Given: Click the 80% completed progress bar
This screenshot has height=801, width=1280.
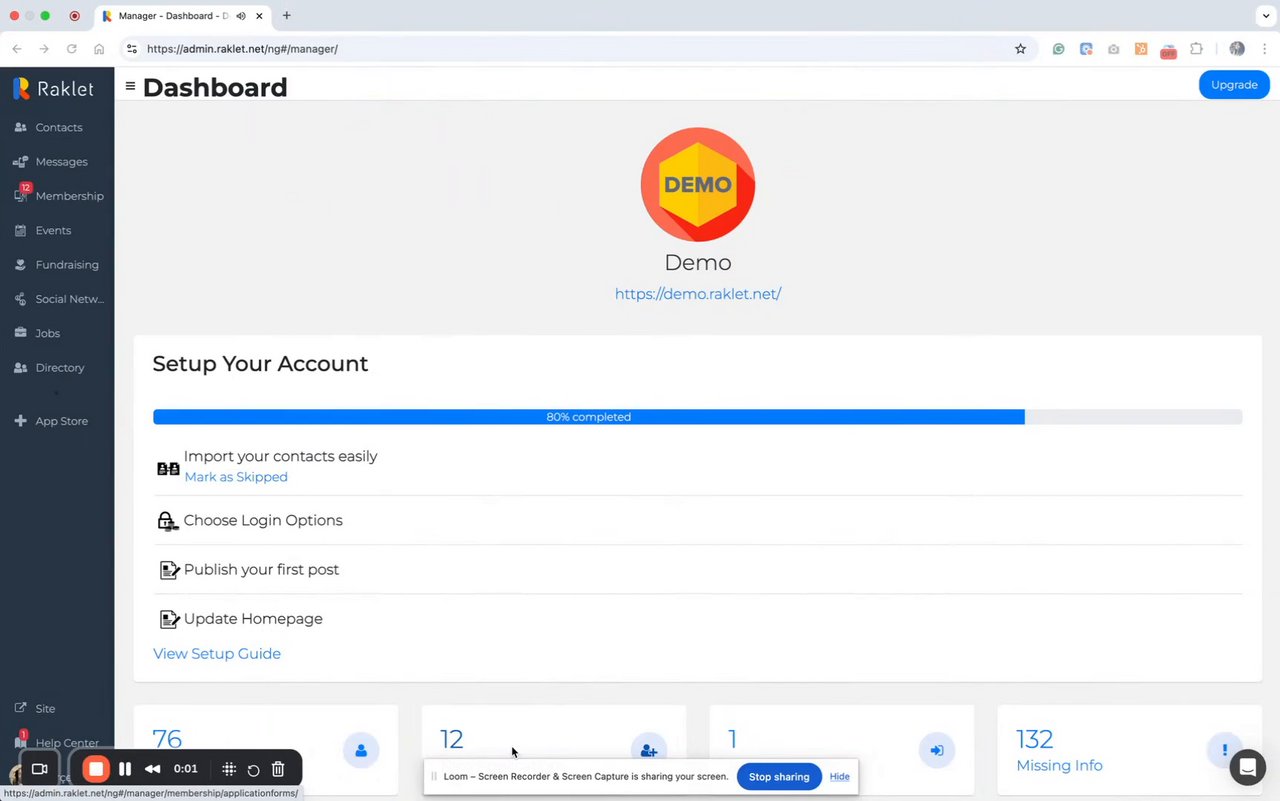Looking at the screenshot, I should 697,417.
